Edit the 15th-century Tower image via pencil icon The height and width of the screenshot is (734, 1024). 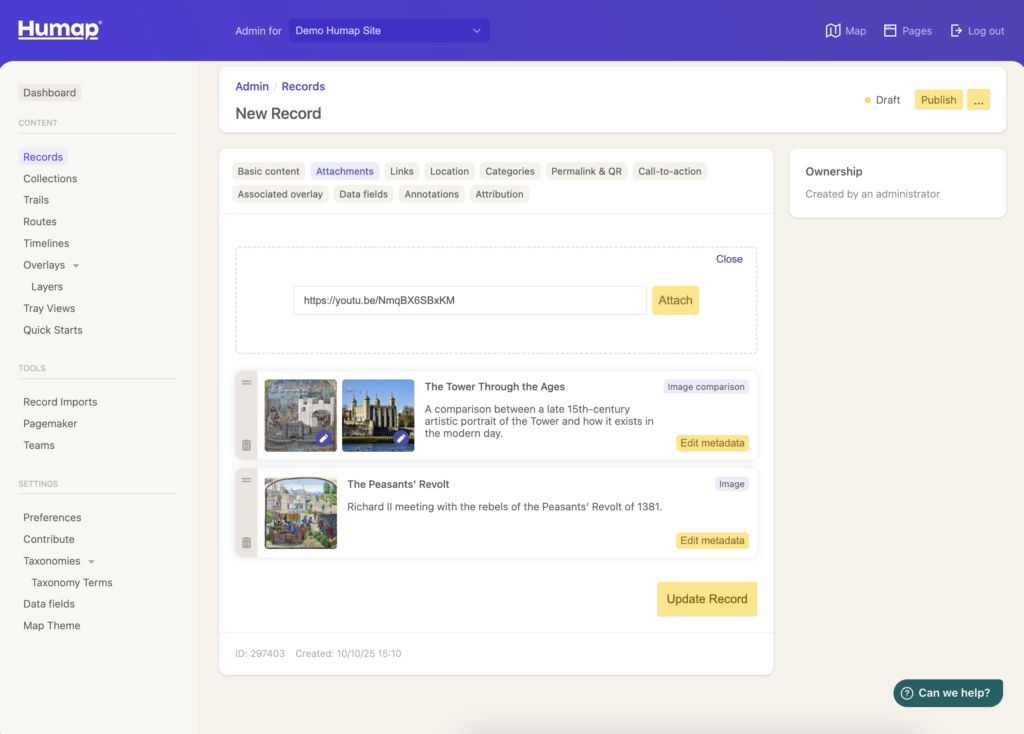(324, 436)
